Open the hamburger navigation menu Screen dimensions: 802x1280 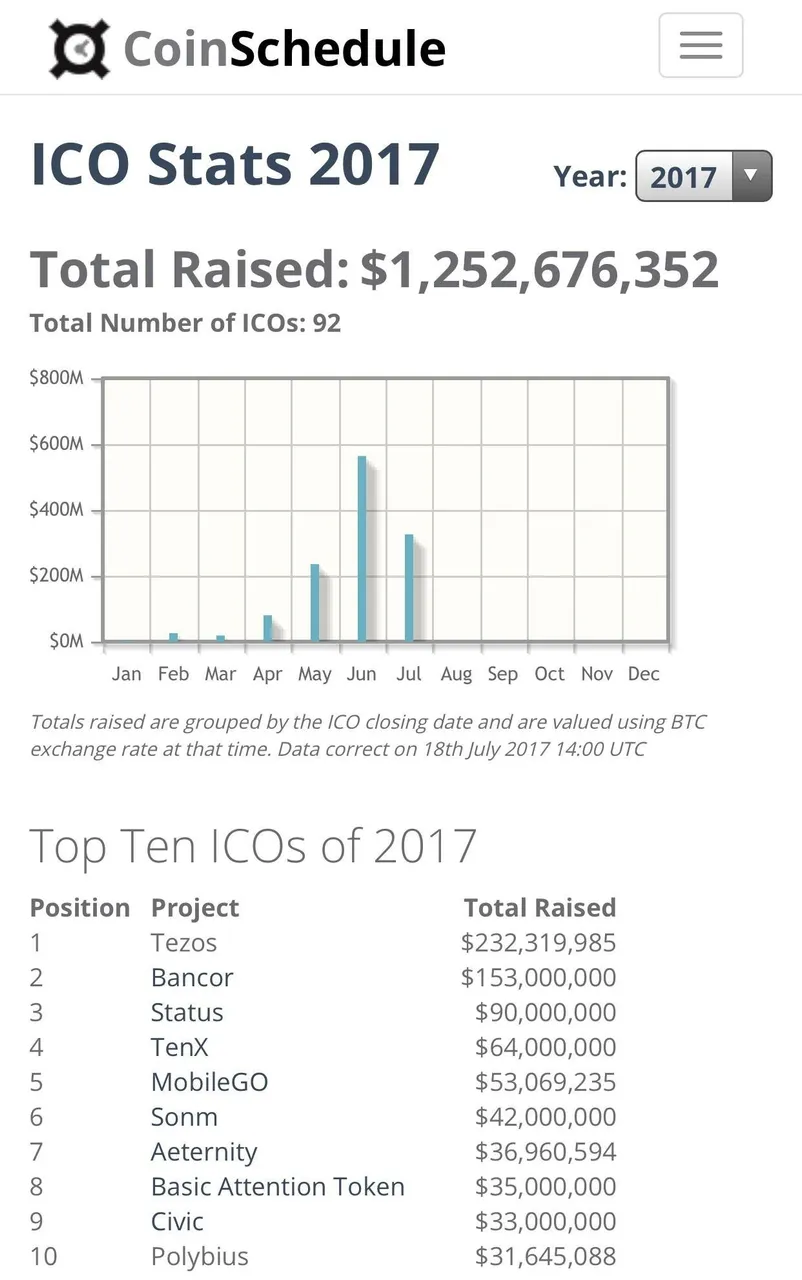coord(701,45)
